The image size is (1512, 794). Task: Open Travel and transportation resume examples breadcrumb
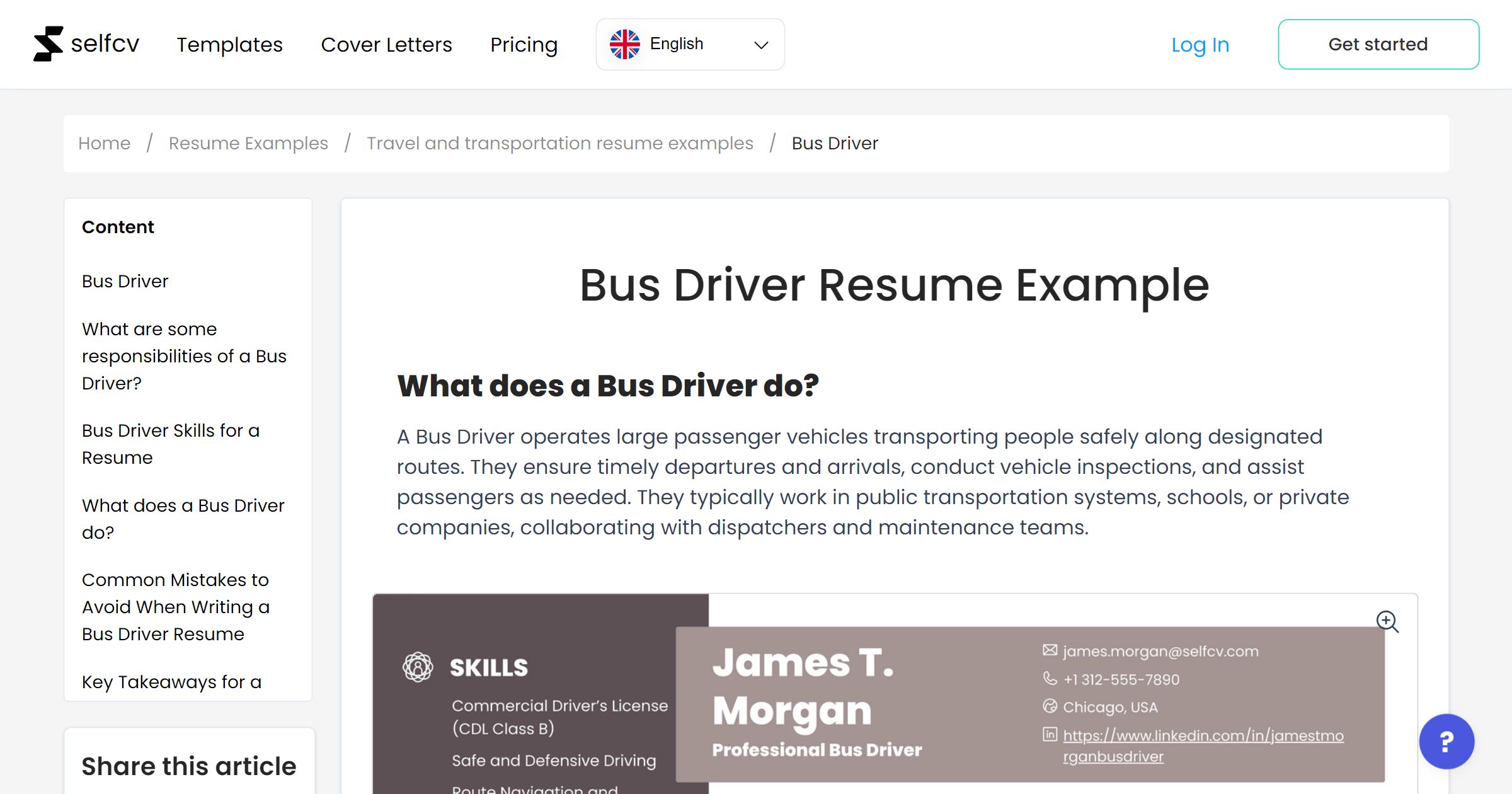560,143
